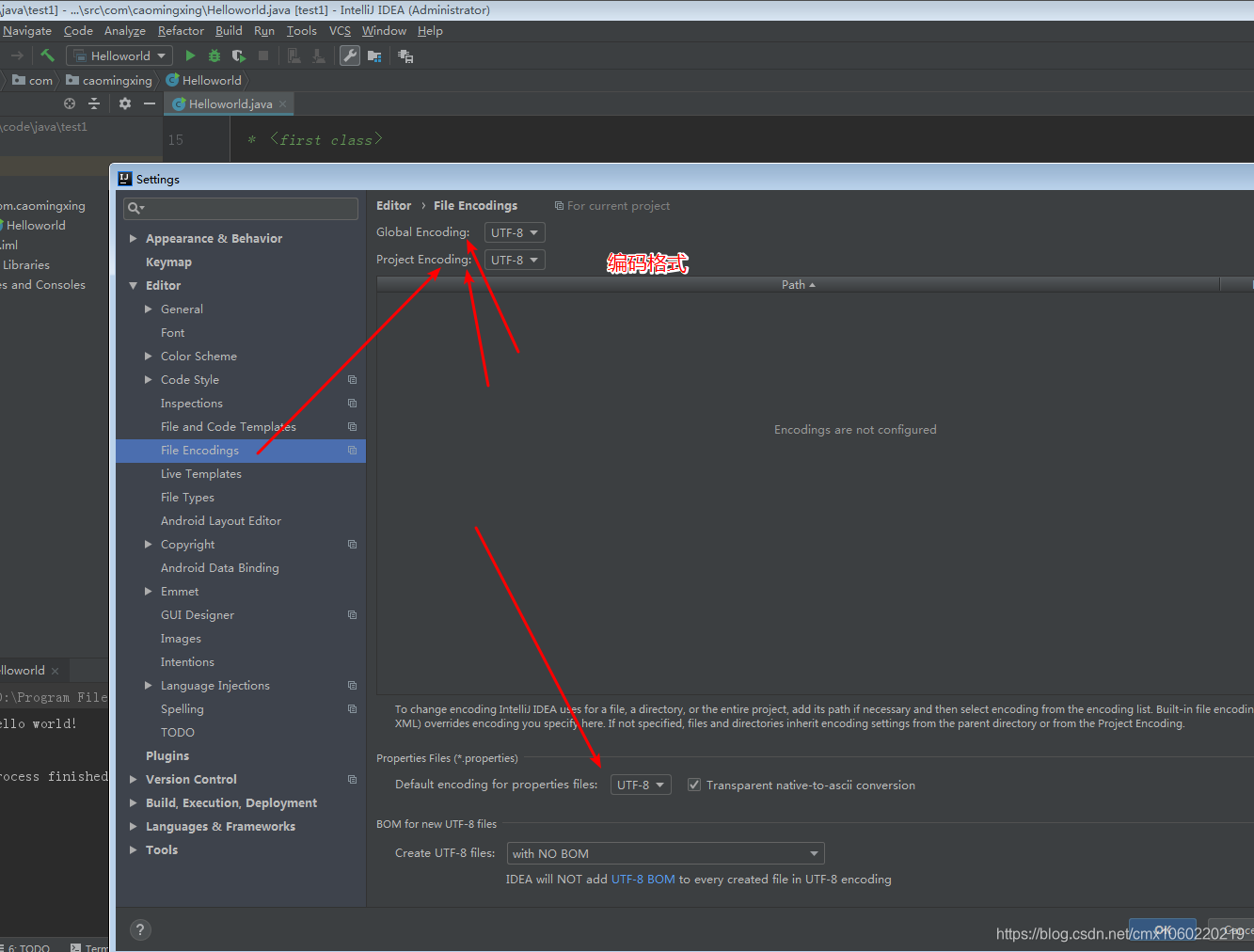
Task: Open the VCS menu
Action: pyautogui.click(x=340, y=31)
